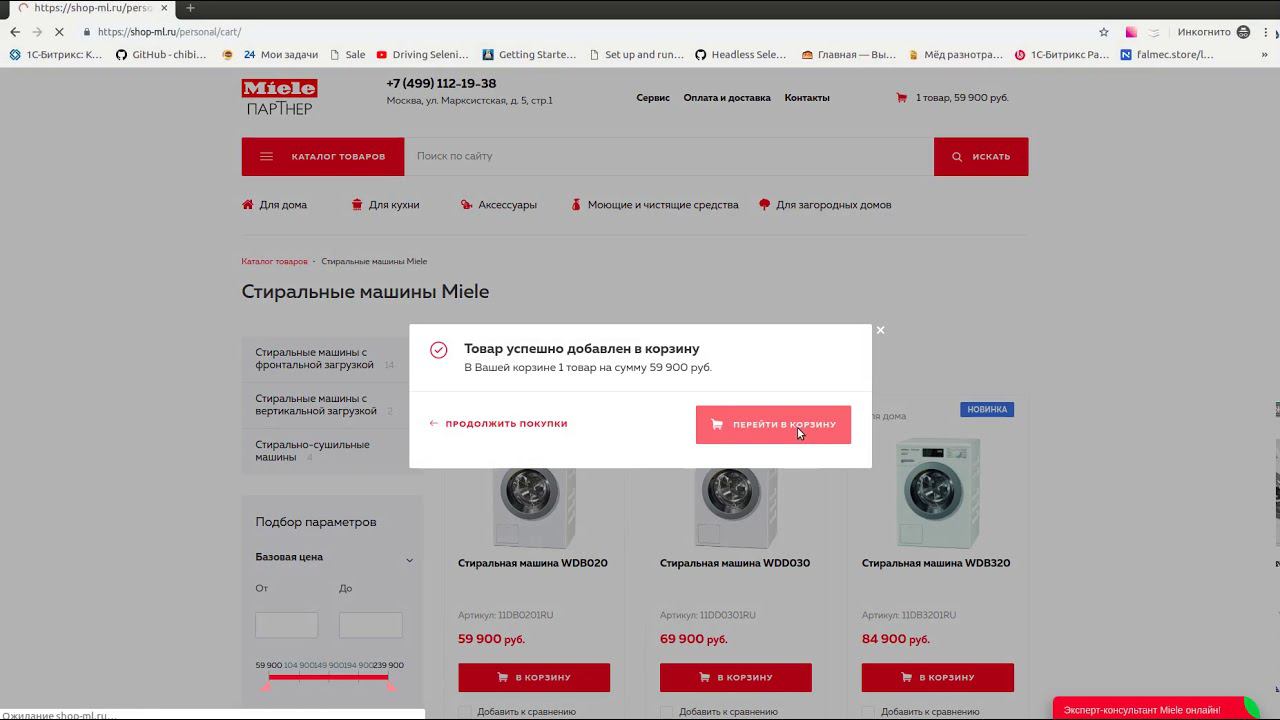Click the pink extension icon in toolbar
This screenshot has width=1280, height=720.
click(x=1131, y=32)
